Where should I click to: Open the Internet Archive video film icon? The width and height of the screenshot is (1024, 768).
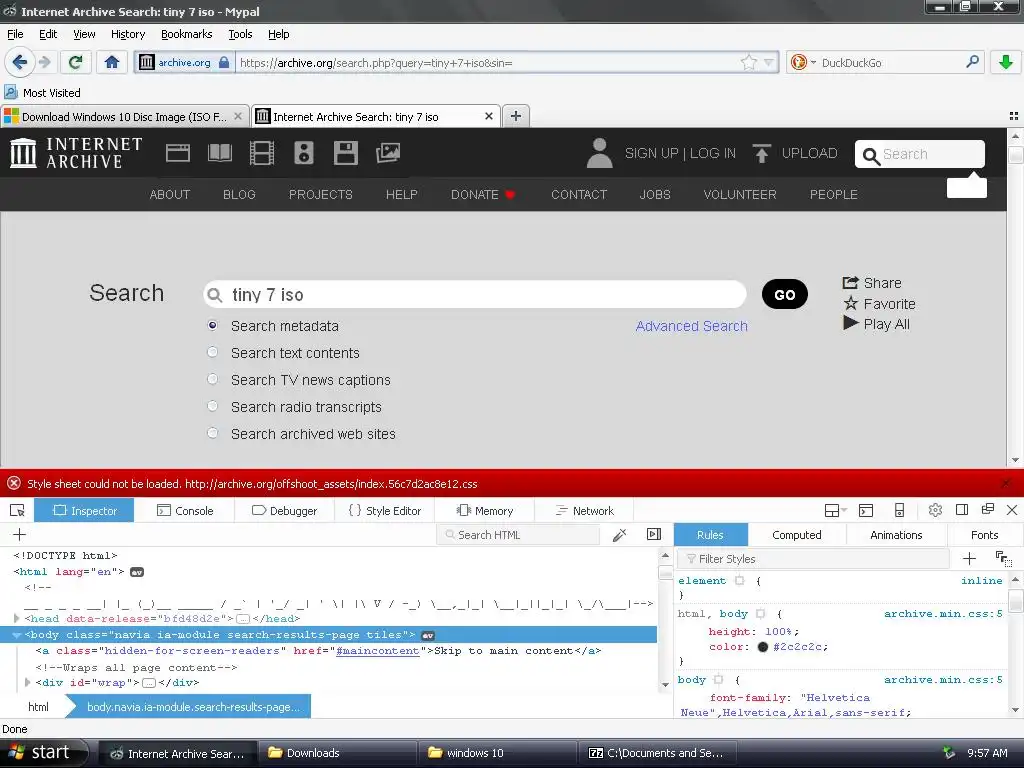pos(261,153)
